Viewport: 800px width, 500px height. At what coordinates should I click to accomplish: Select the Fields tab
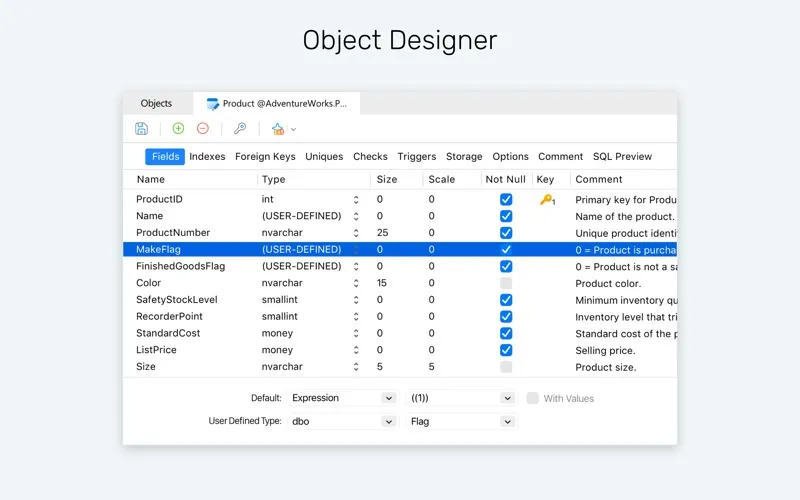pos(165,157)
